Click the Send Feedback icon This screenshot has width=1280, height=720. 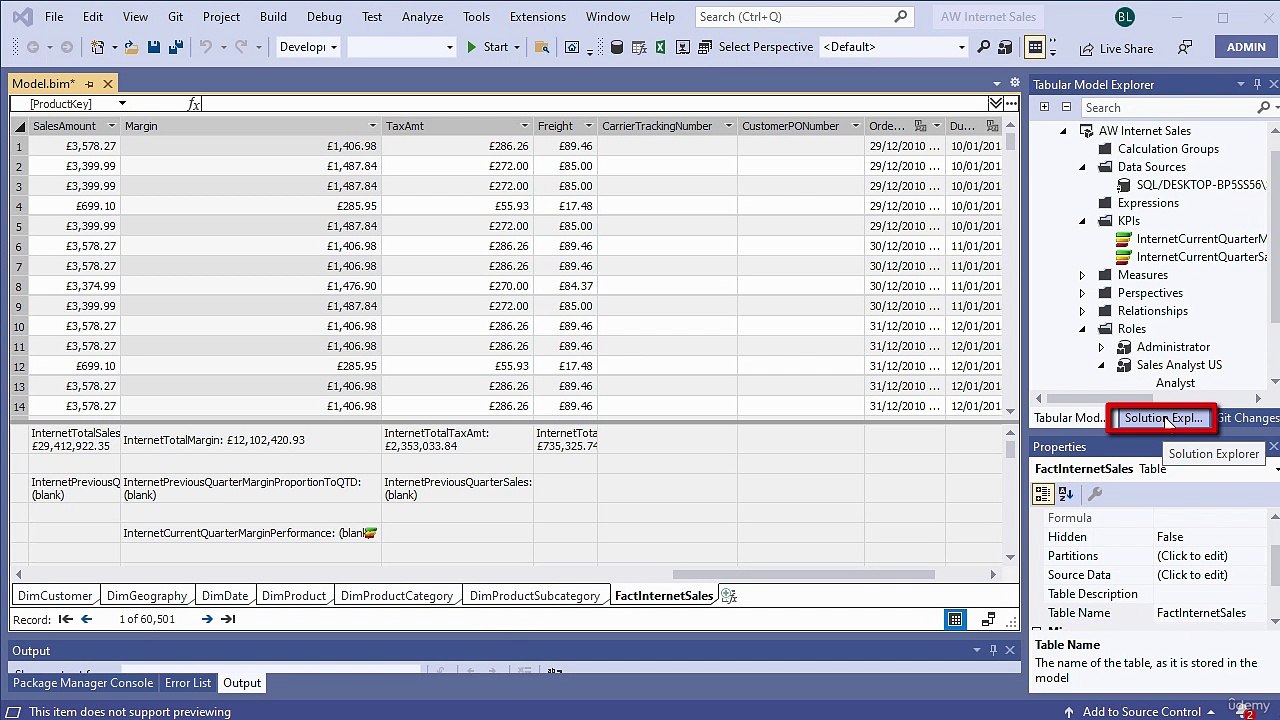click(1185, 48)
